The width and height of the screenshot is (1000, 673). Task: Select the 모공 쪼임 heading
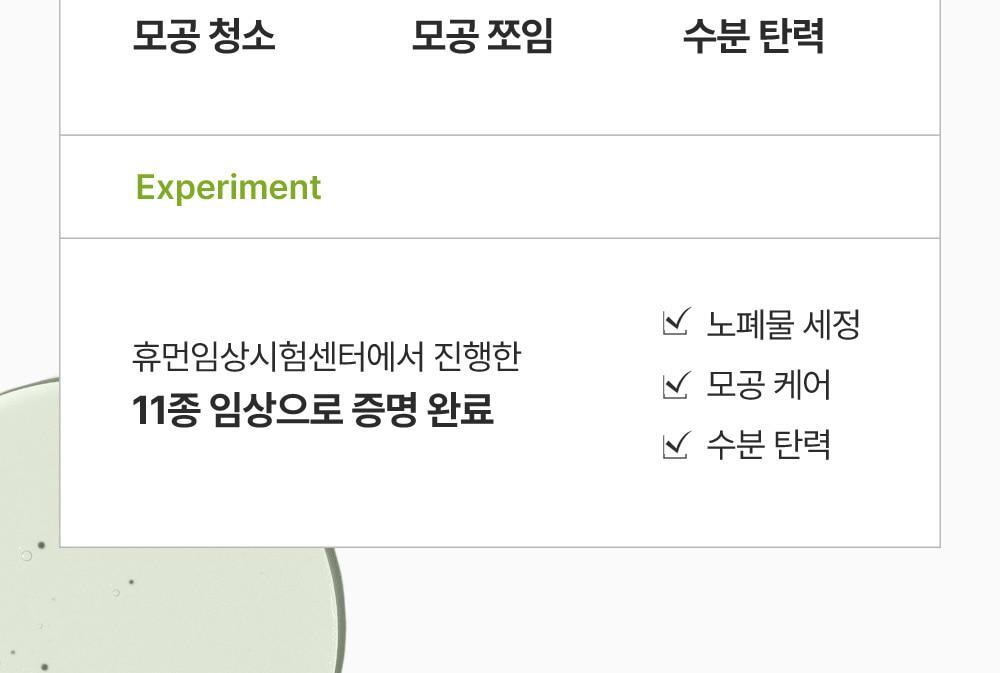click(x=482, y=36)
